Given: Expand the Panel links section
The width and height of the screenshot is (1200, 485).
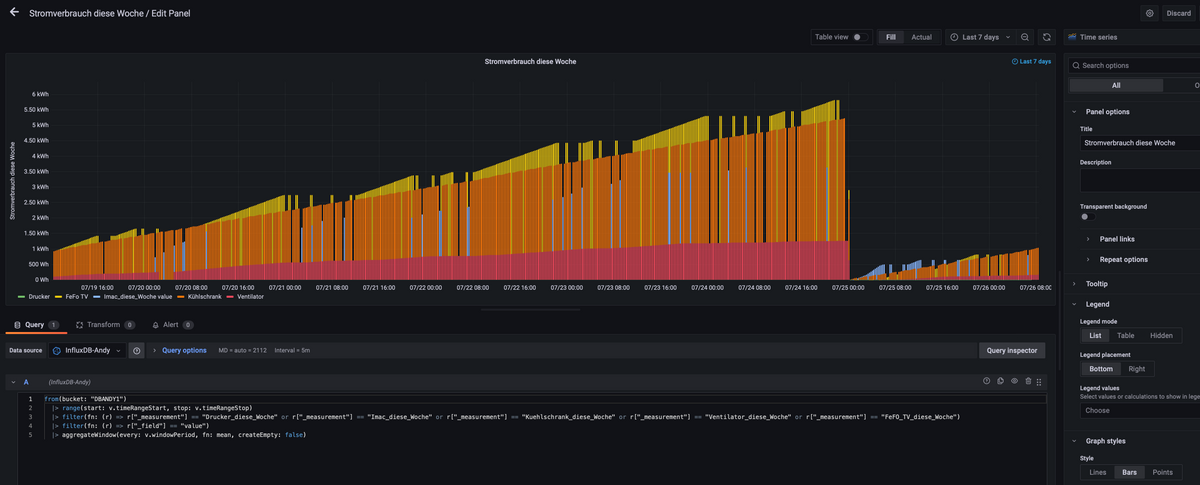Looking at the screenshot, I should click(1117, 239).
